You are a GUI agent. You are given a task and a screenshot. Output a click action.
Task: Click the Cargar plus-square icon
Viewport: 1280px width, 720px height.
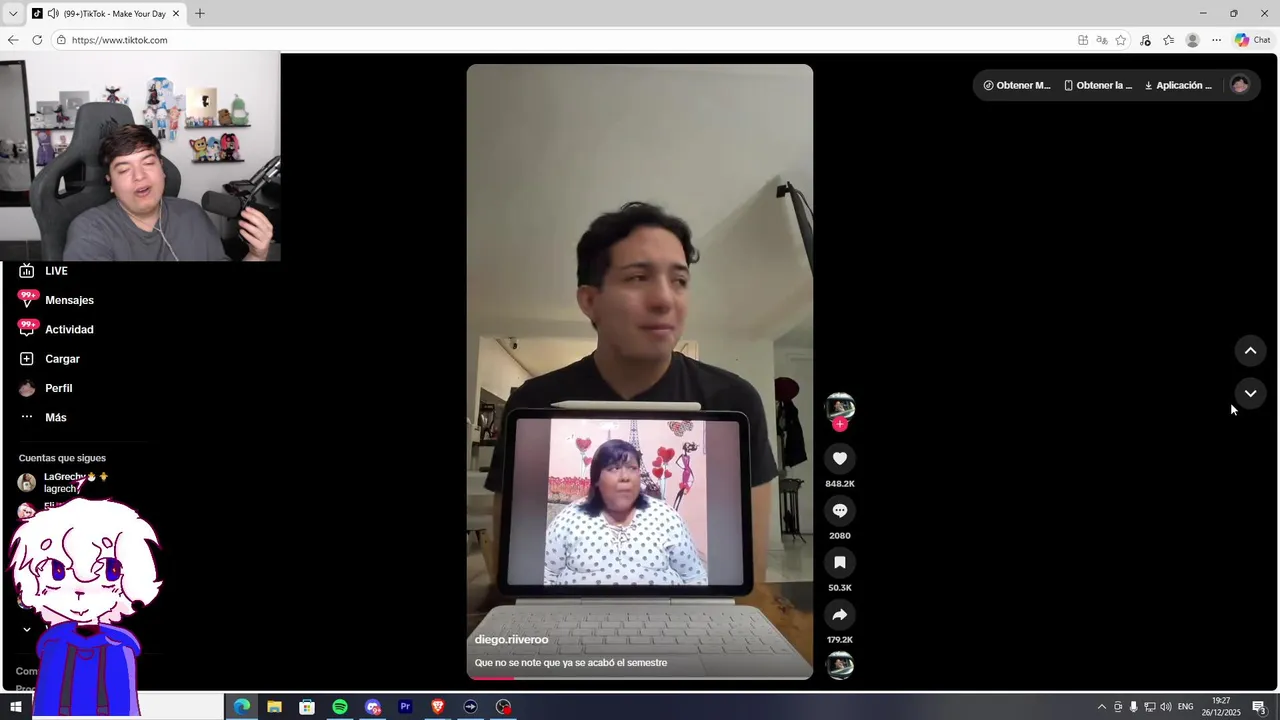(x=27, y=359)
